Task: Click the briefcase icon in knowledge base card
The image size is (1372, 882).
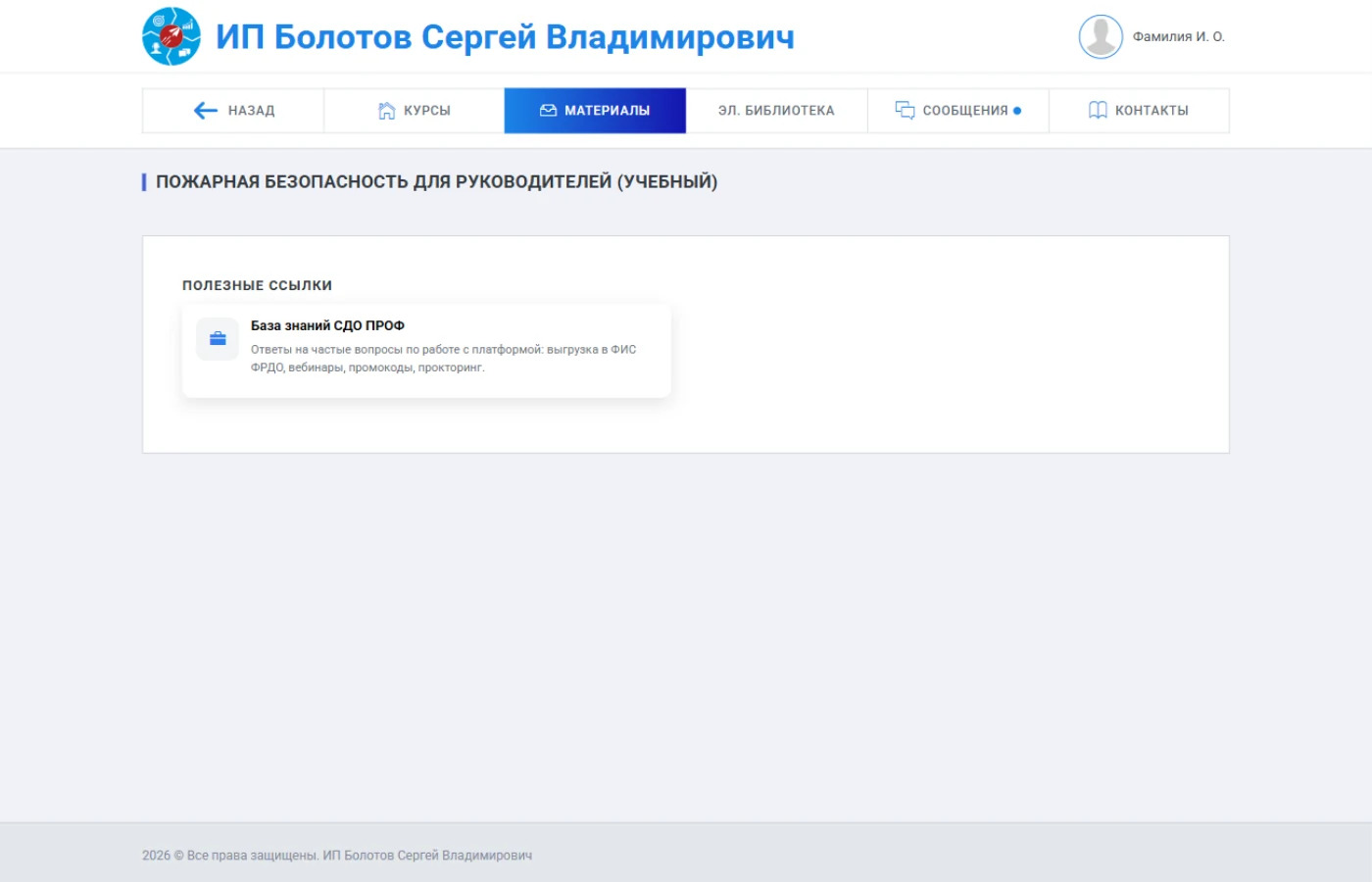Action: point(218,339)
